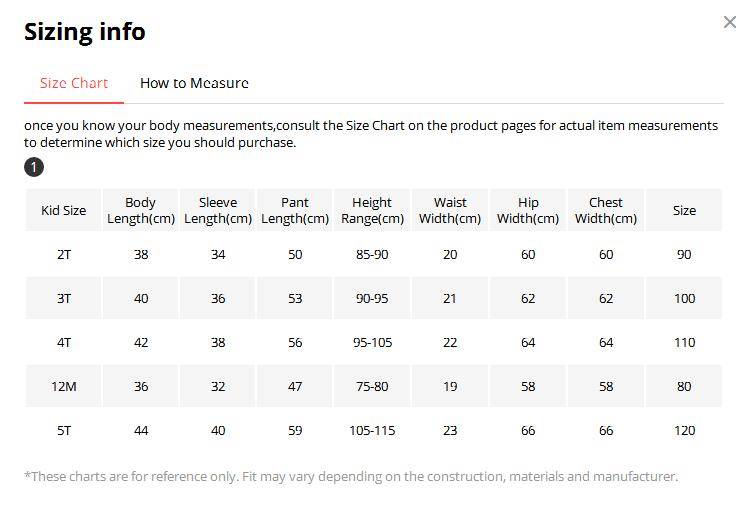The height and width of the screenshot is (508, 744).
Task: Click the 105-115 height range cell
Action: tap(372, 431)
